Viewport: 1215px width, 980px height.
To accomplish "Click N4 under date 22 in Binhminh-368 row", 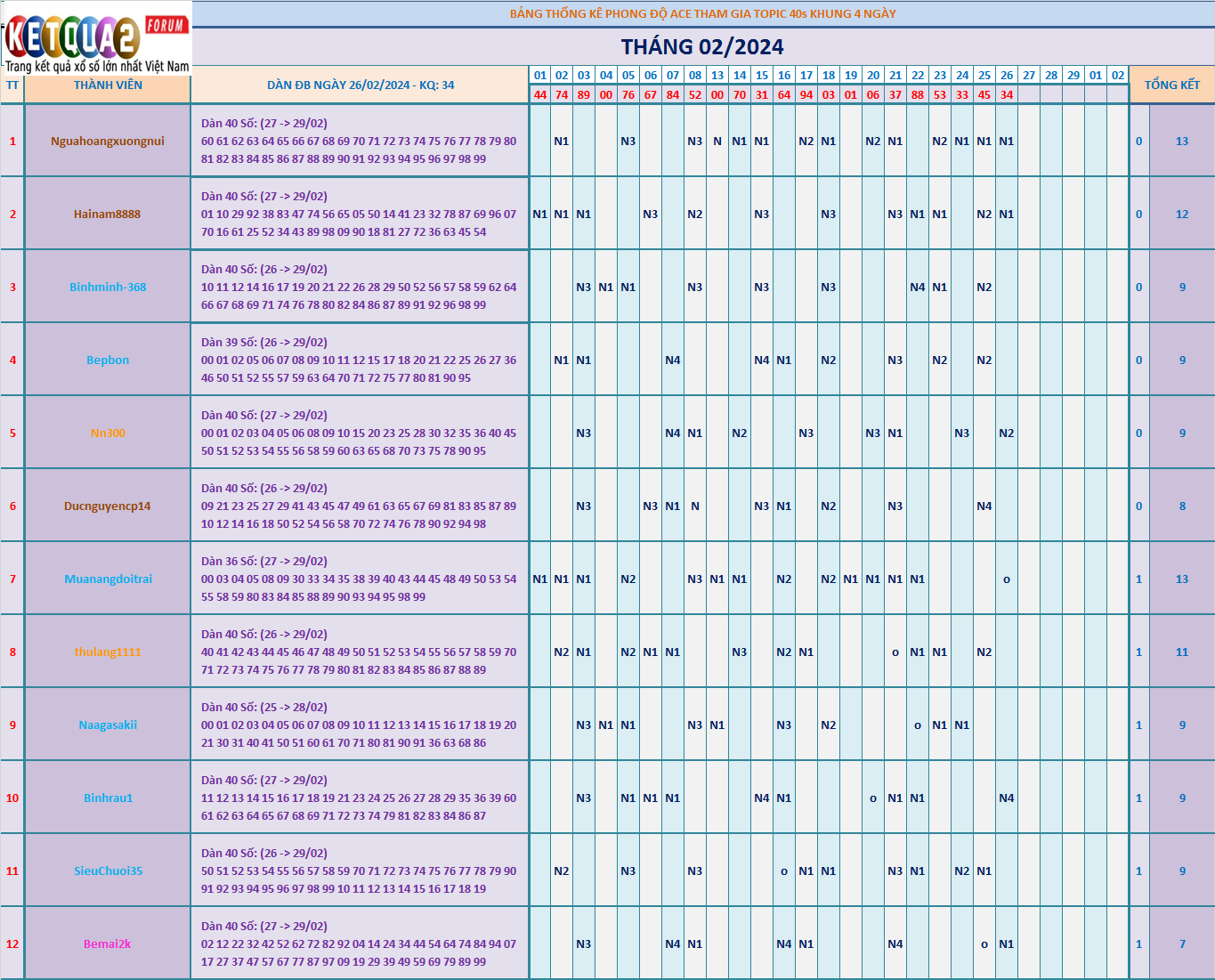I will (918, 287).
